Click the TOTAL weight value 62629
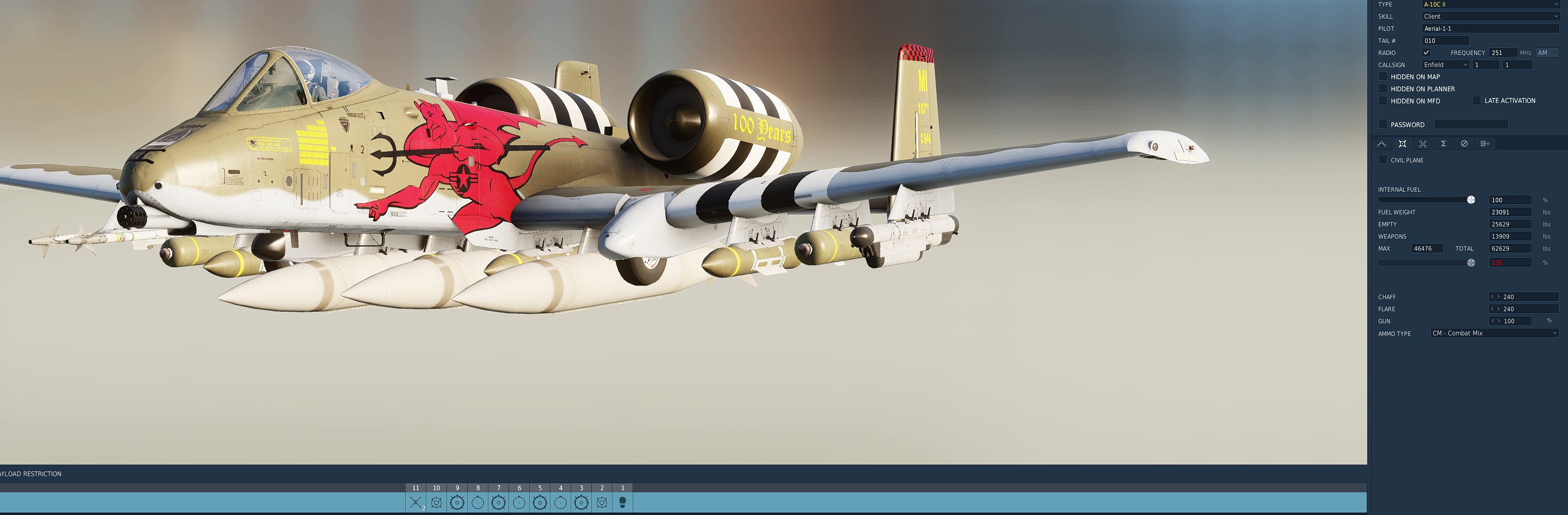The width and height of the screenshot is (1568, 515). point(1510,248)
